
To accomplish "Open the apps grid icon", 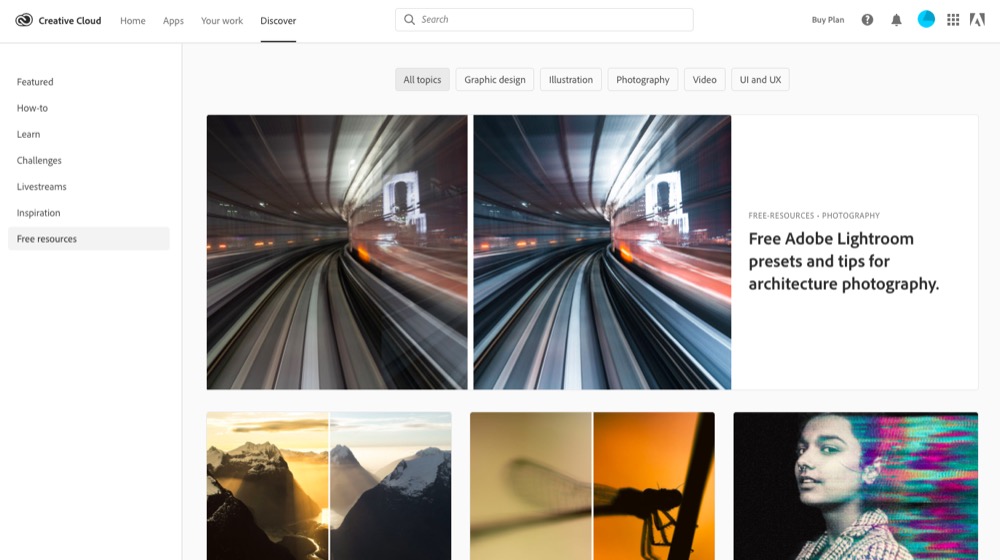I will 953,20.
